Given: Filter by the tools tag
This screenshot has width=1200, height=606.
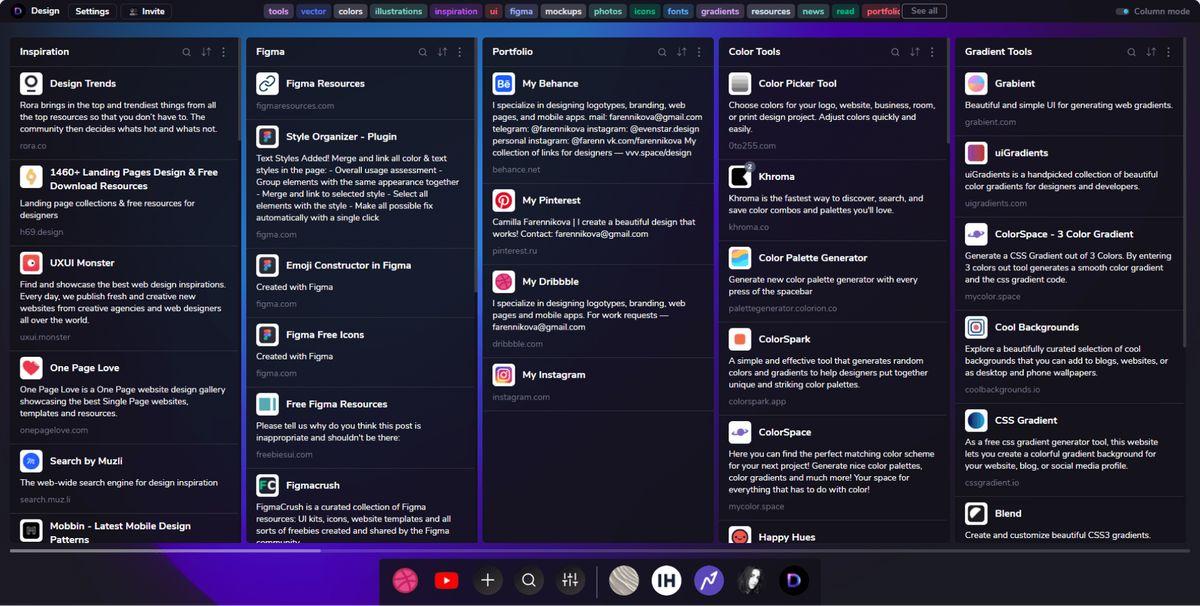Looking at the screenshot, I should (279, 12).
